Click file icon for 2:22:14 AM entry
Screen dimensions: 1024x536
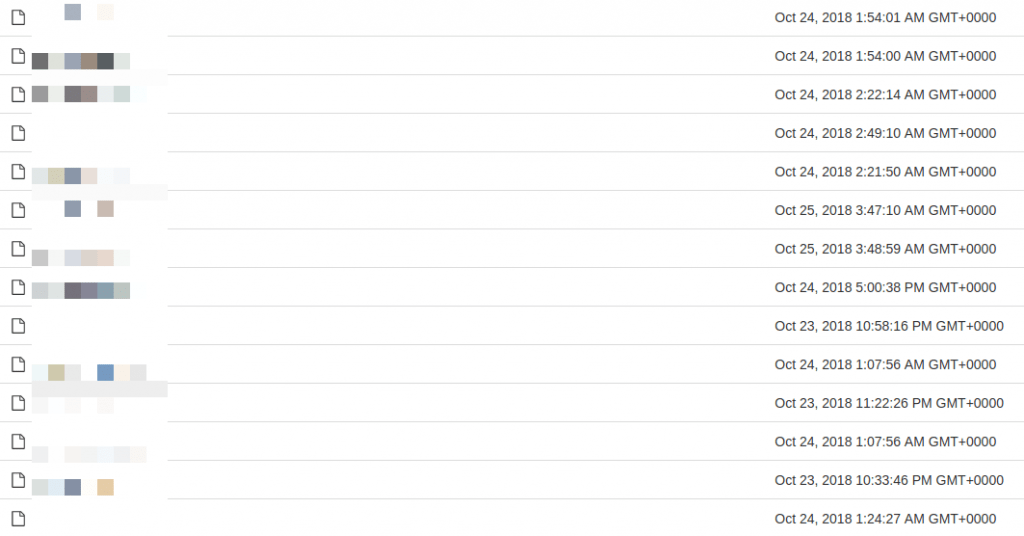click(17, 94)
